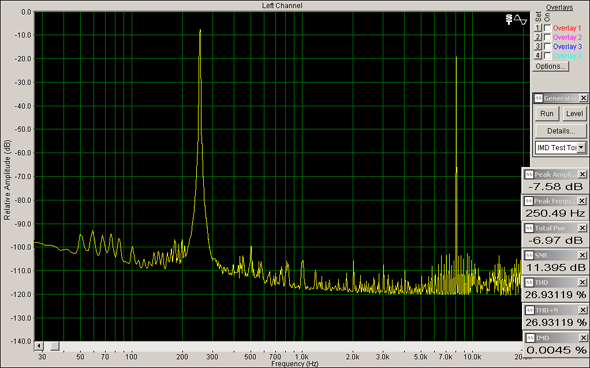Click the Overlays heading link
This screenshot has width=590, height=368.
pyautogui.click(x=559, y=8)
